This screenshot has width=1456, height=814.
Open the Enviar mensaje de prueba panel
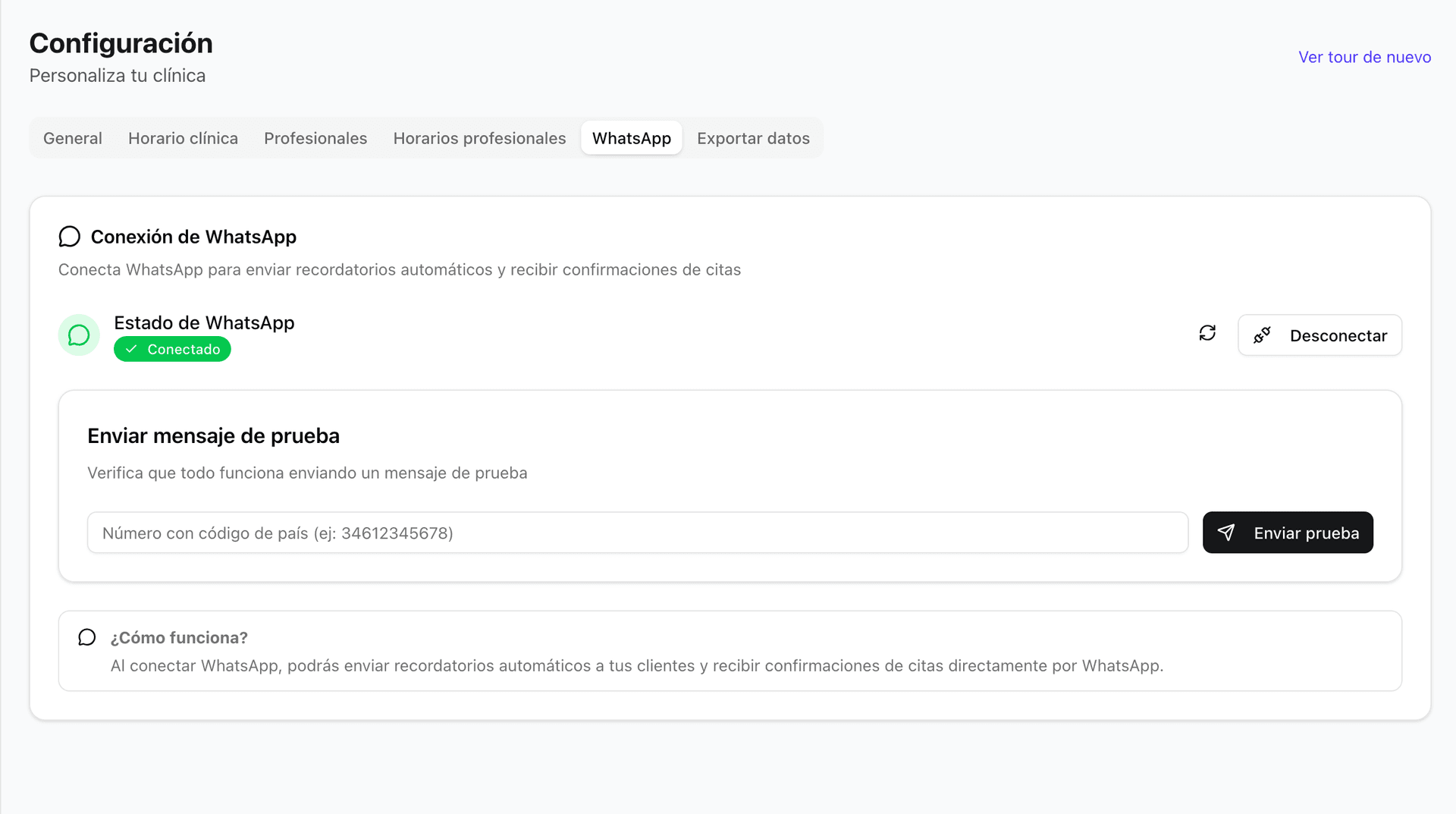coord(213,435)
